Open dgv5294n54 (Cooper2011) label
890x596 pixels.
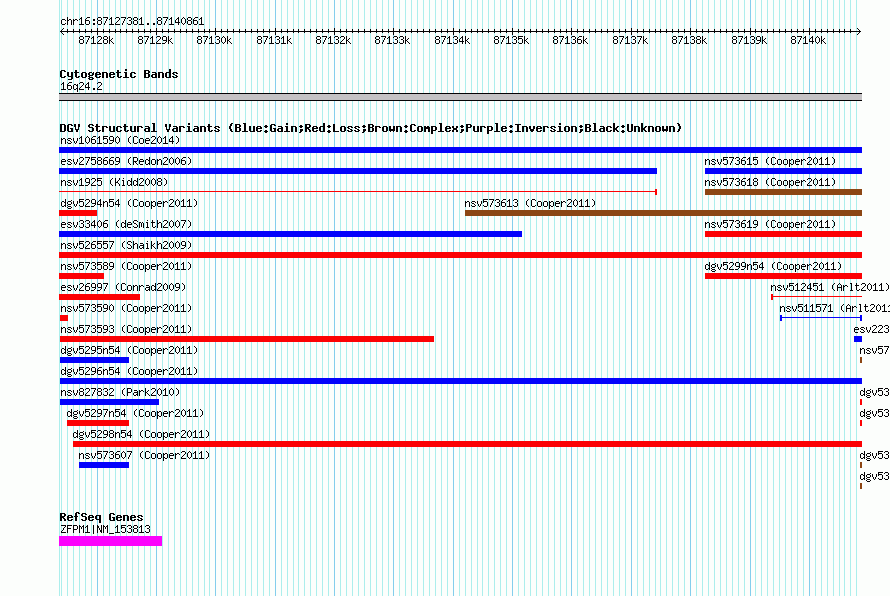pyautogui.click(x=129, y=203)
